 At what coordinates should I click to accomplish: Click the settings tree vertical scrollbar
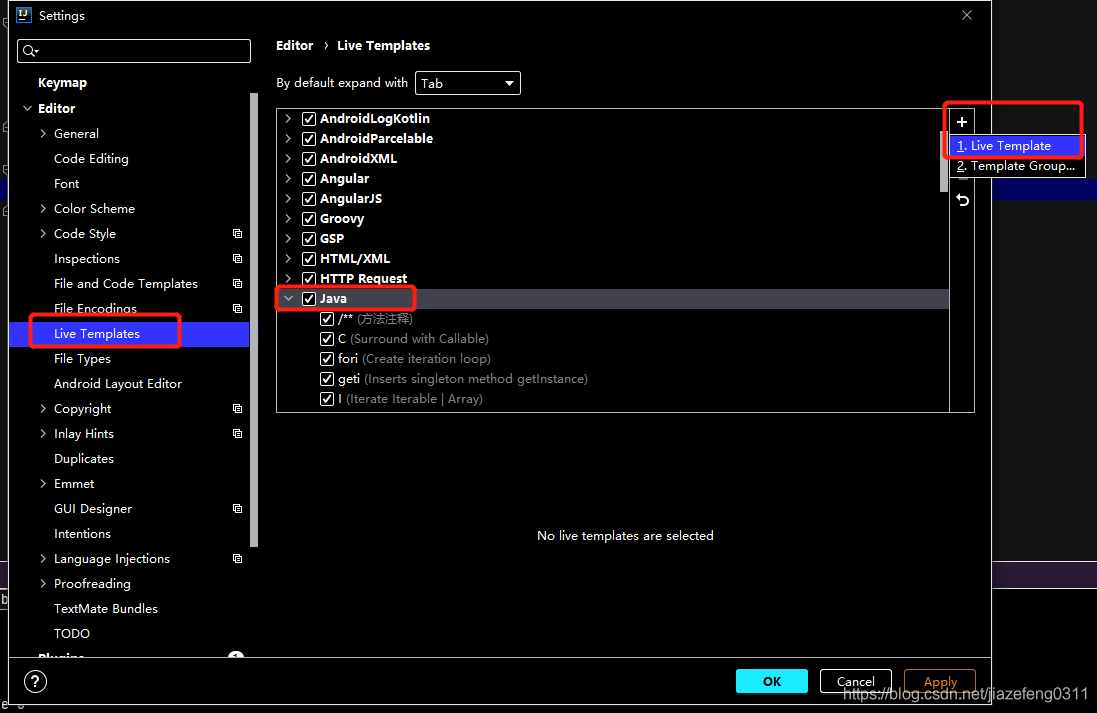tap(254, 320)
